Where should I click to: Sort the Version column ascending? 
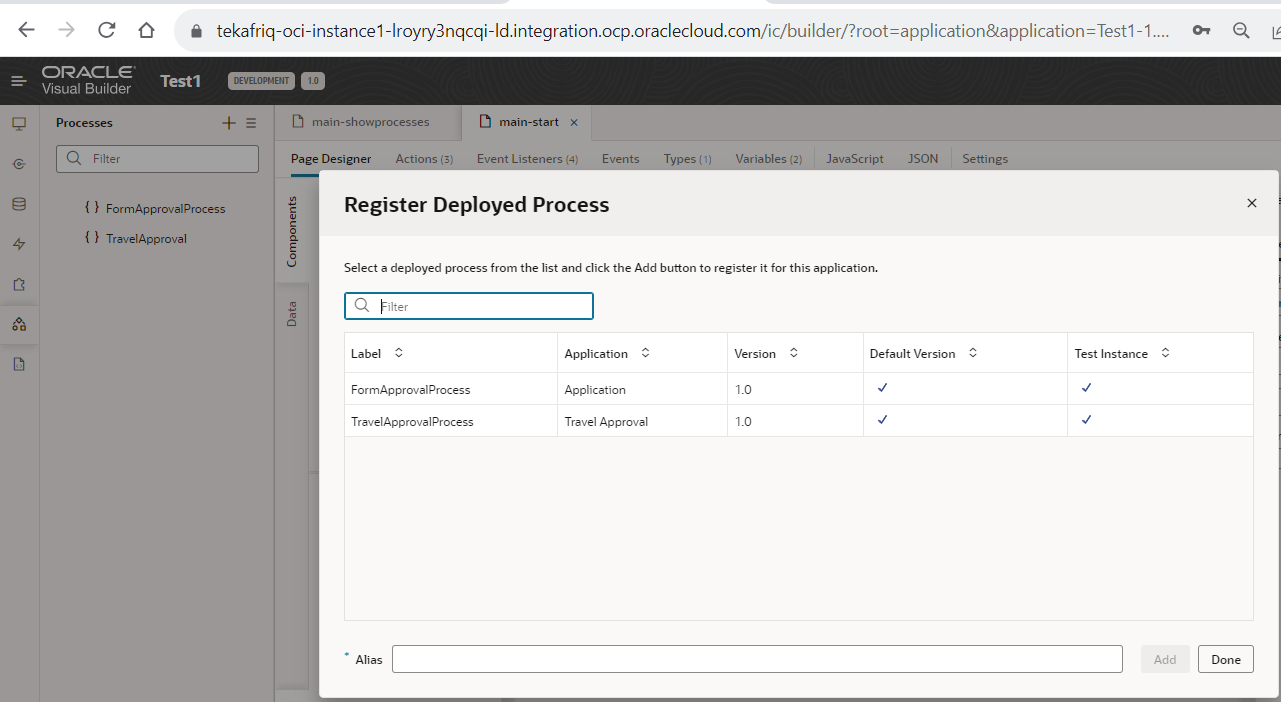pyautogui.click(x=793, y=352)
